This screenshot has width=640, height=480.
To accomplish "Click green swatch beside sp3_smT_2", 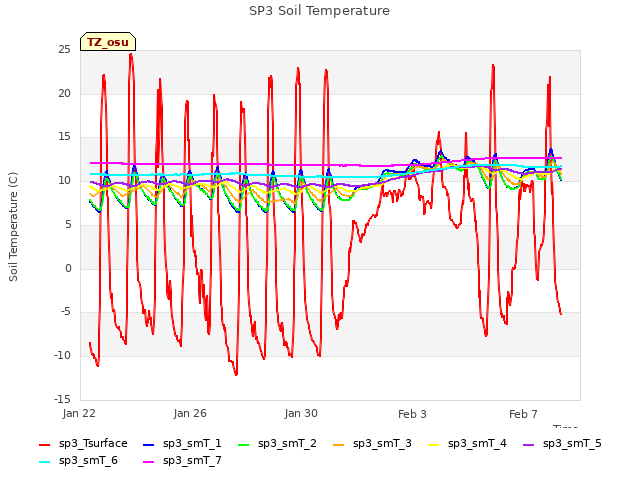I will click(244, 444).
